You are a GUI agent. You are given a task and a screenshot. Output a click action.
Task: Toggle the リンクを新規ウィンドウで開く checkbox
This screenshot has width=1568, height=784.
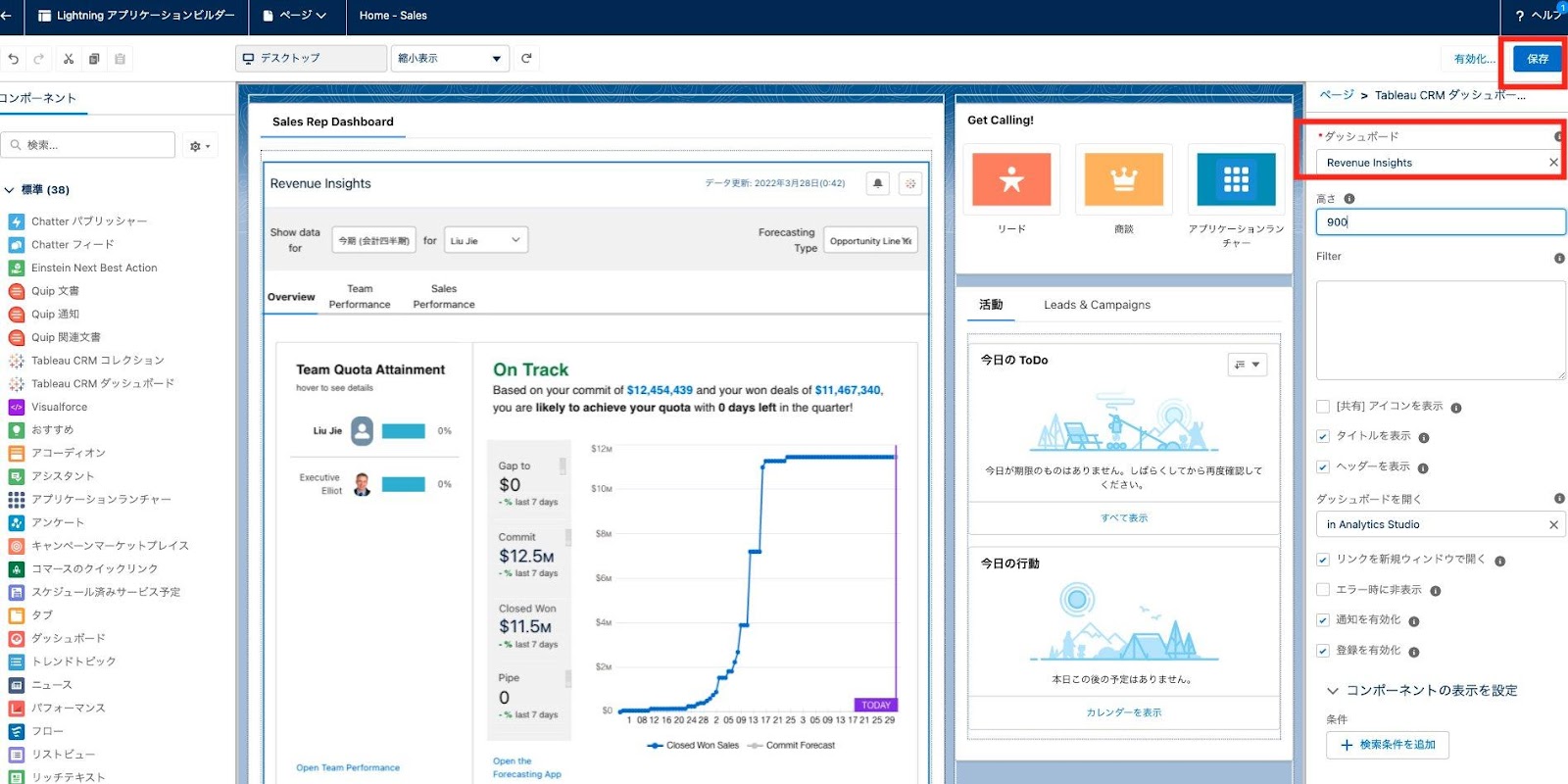1323,560
